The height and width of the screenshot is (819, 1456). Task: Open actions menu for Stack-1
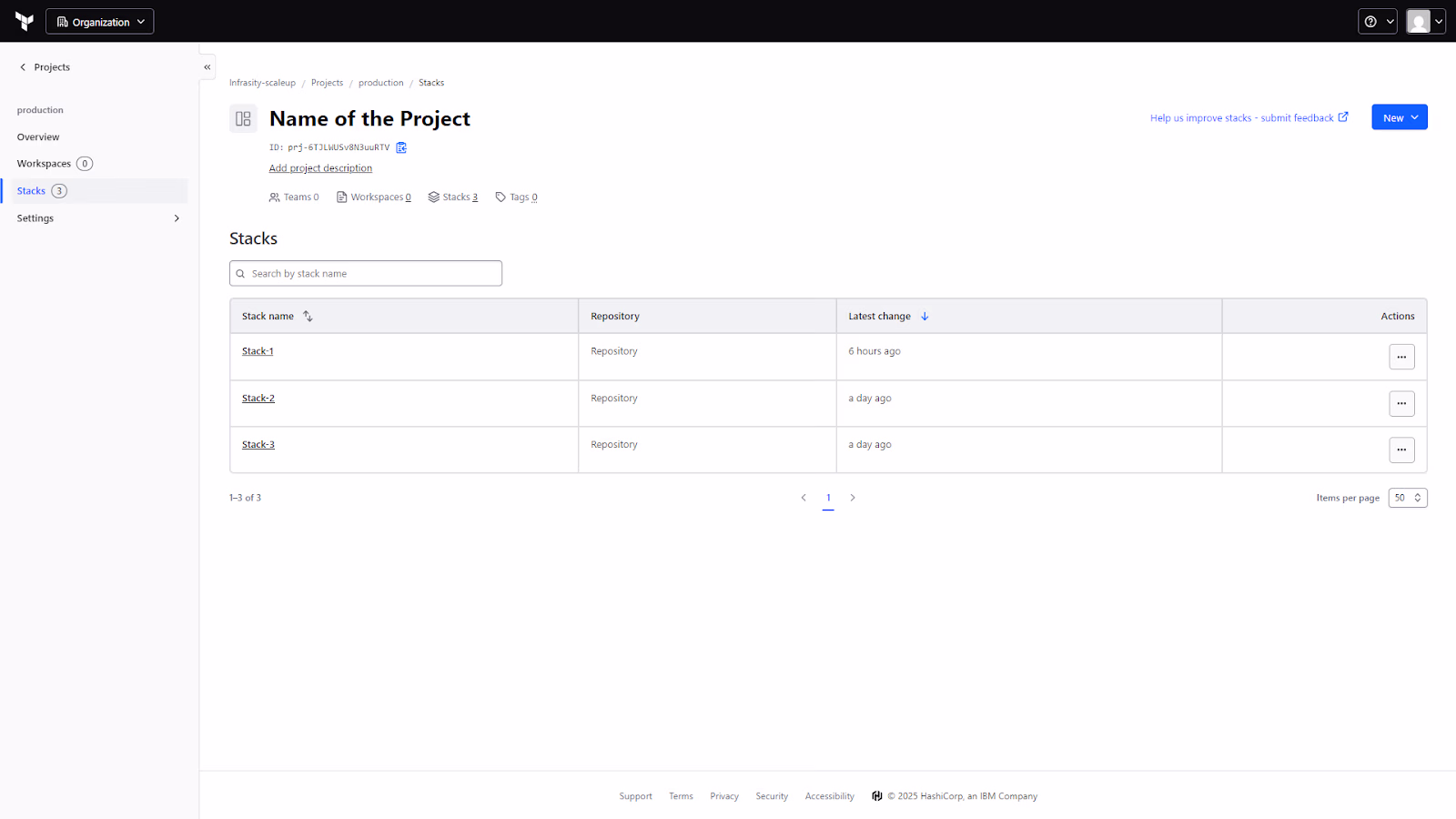1401,357
